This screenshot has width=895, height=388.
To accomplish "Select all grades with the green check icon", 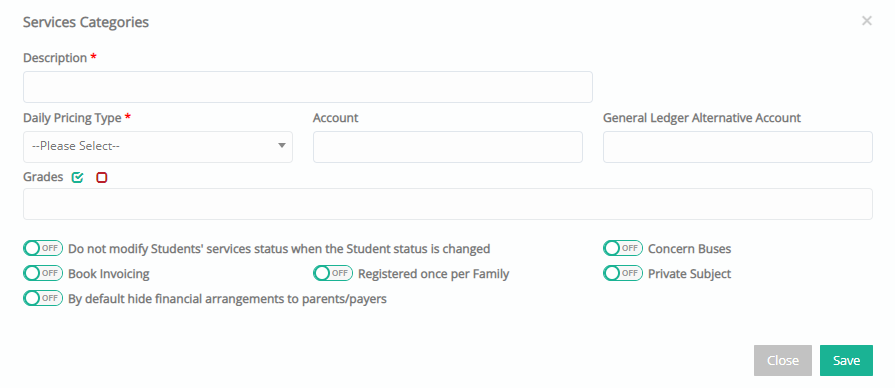I will click(77, 178).
